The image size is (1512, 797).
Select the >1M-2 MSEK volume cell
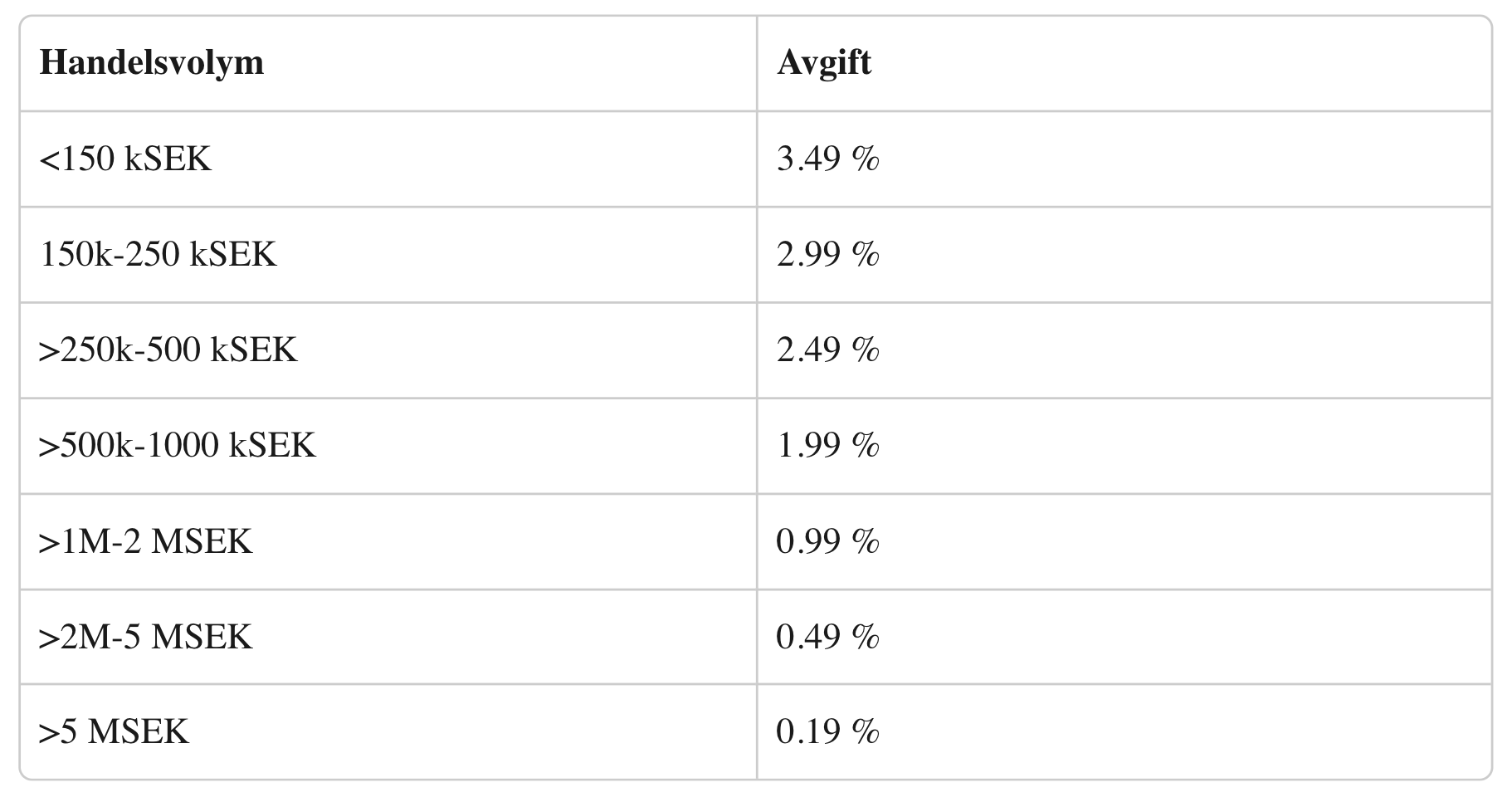[145, 541]
